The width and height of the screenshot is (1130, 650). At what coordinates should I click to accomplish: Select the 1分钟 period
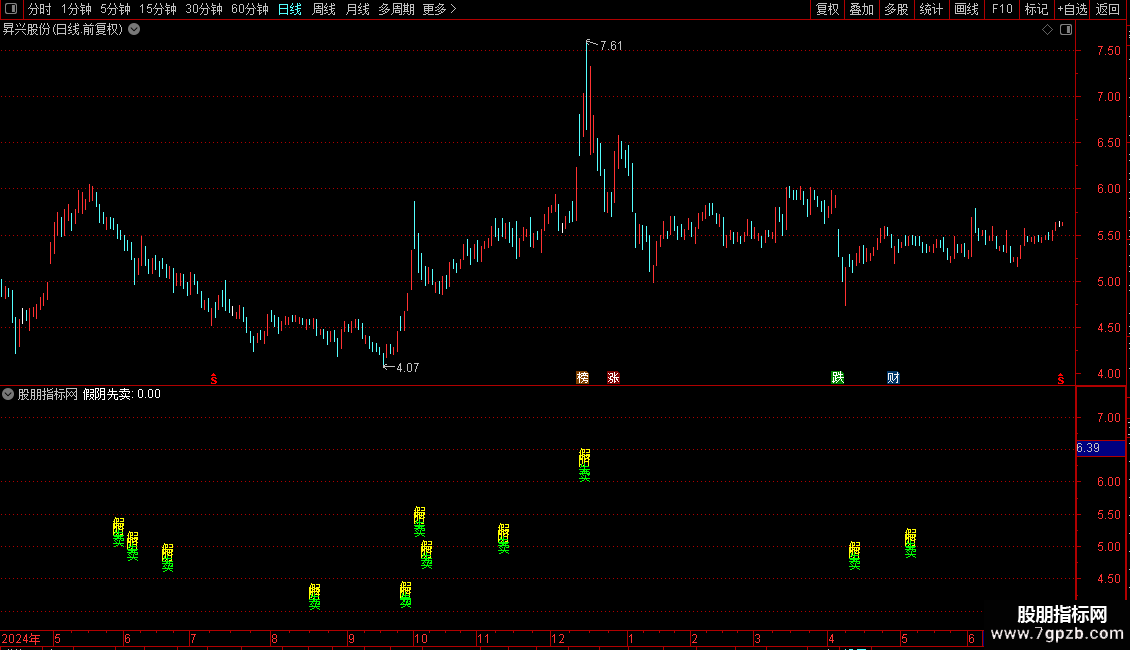(x=76, y=9)
